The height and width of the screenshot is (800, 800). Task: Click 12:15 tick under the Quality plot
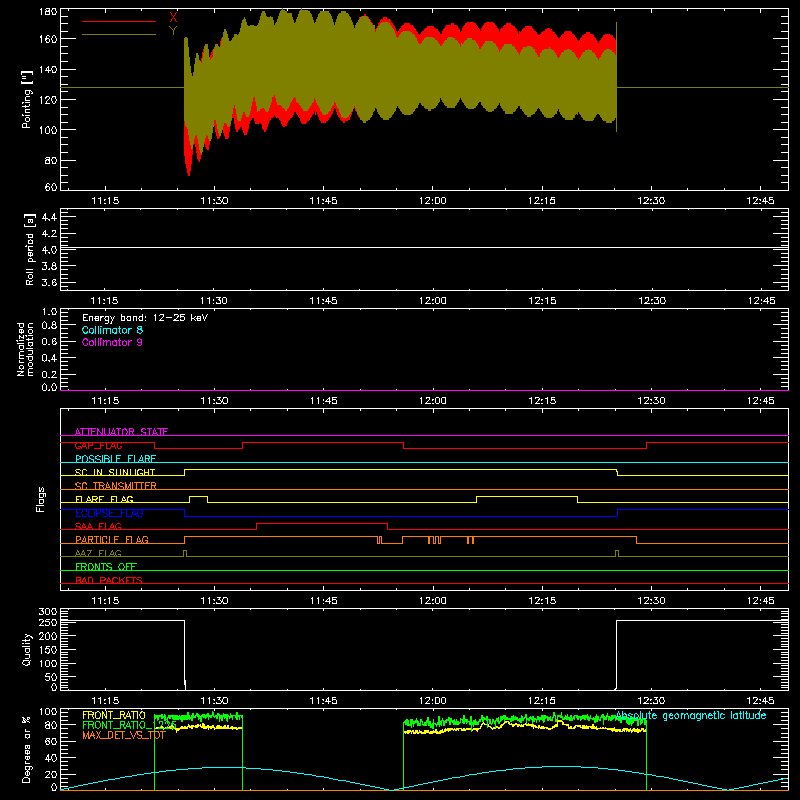click(542, 701)
